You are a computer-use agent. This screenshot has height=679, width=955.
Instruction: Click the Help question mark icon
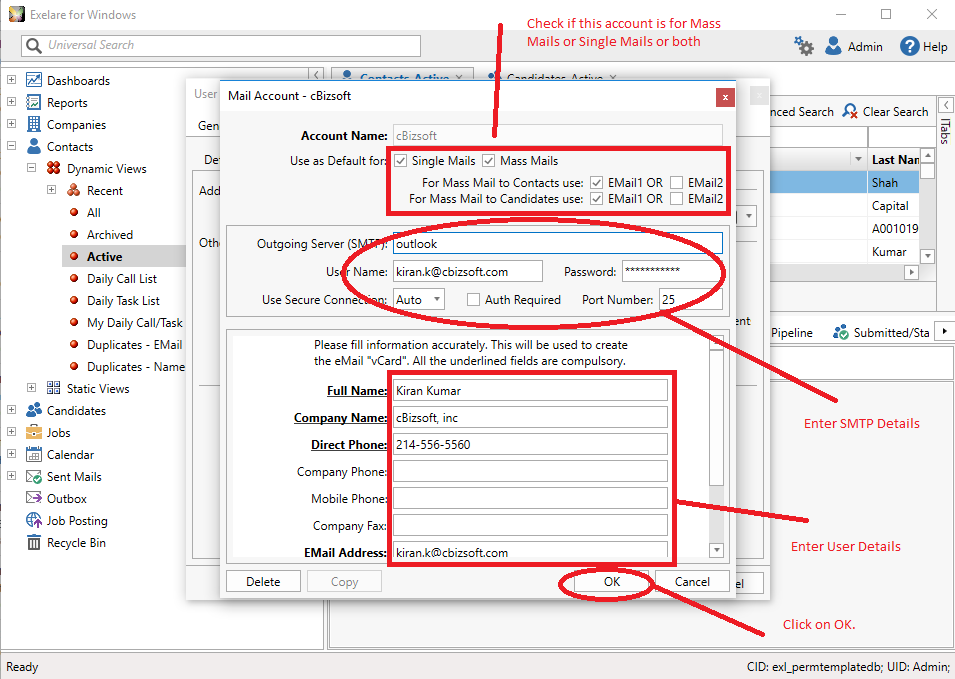pos(909,46)
